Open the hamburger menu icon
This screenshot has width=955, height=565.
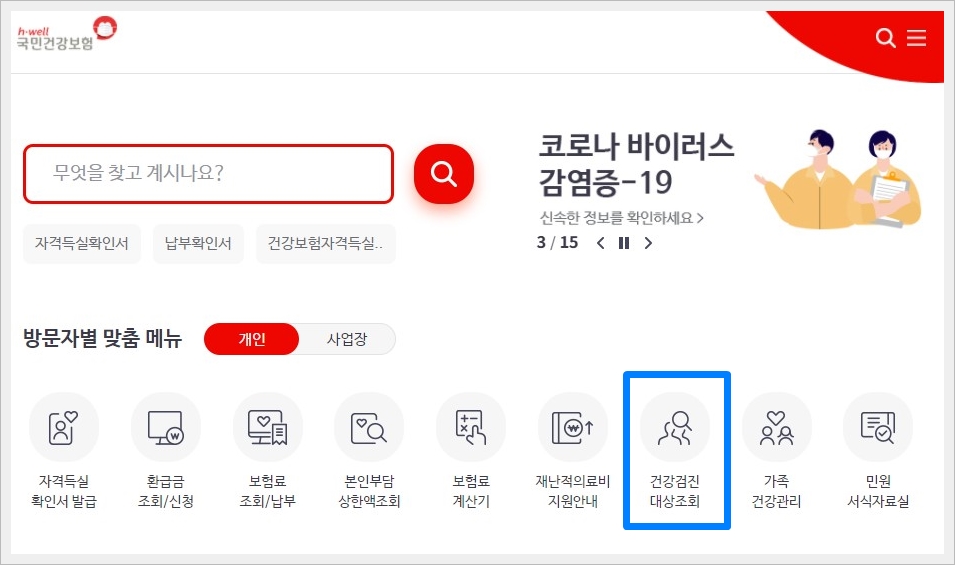916,38
